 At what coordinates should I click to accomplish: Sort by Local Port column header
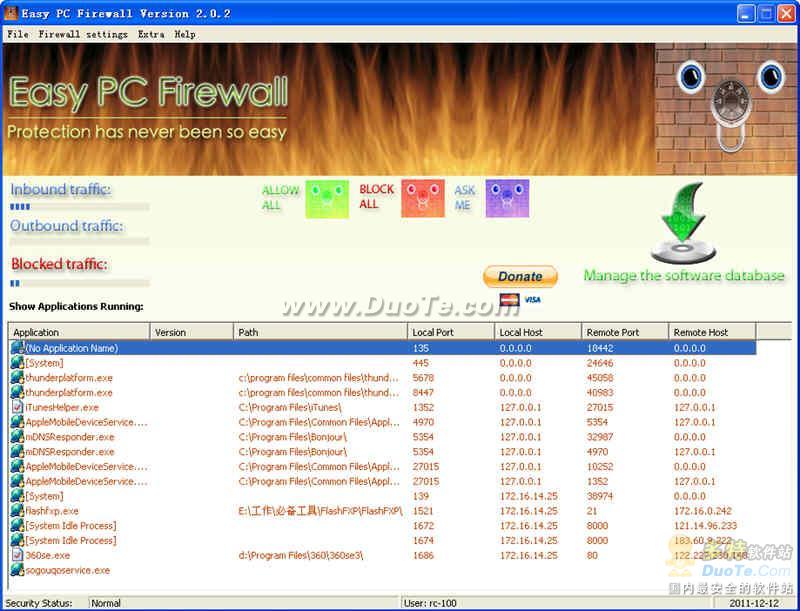point(451,332)
